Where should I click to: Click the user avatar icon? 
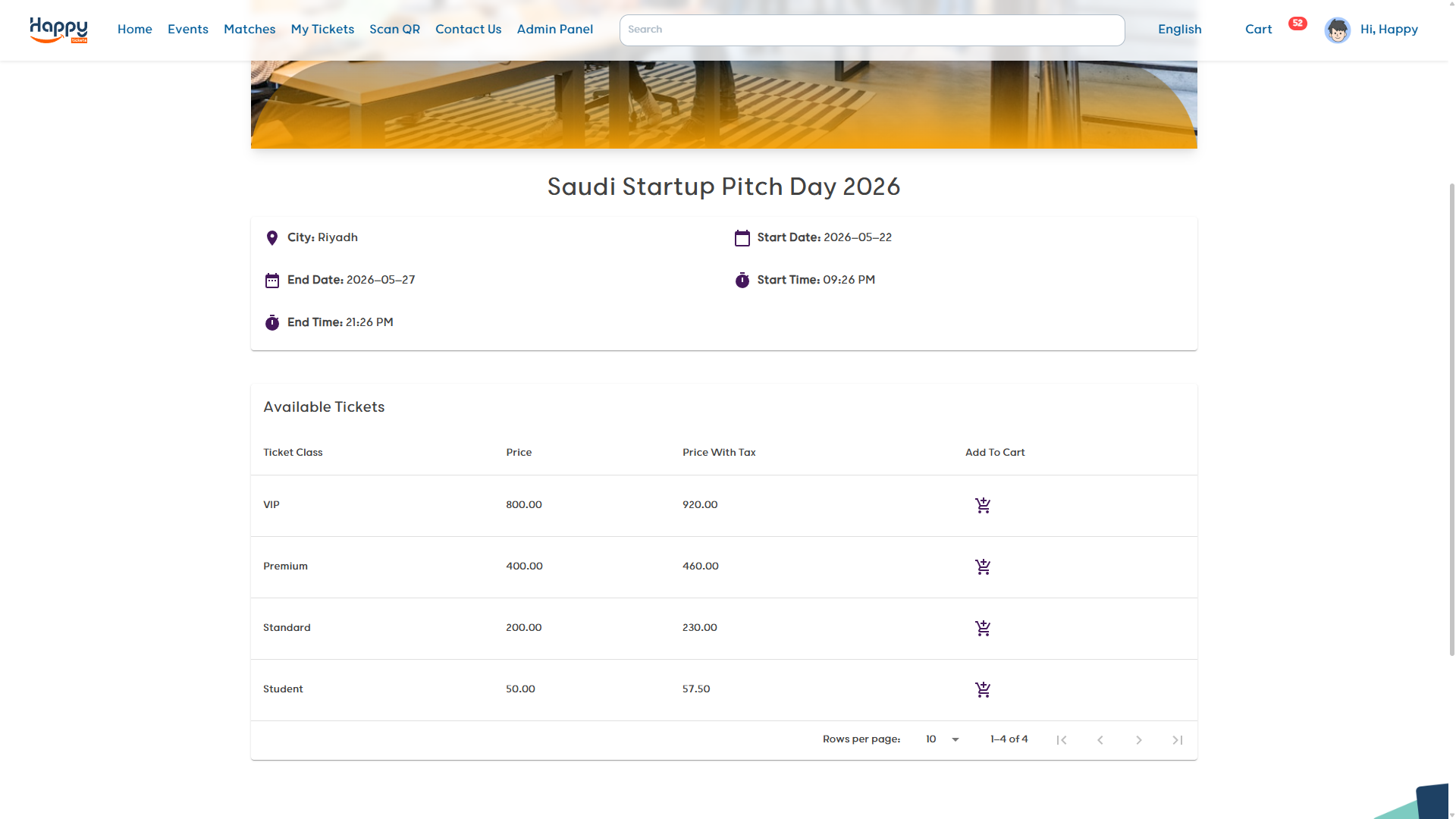[1337, 30]
